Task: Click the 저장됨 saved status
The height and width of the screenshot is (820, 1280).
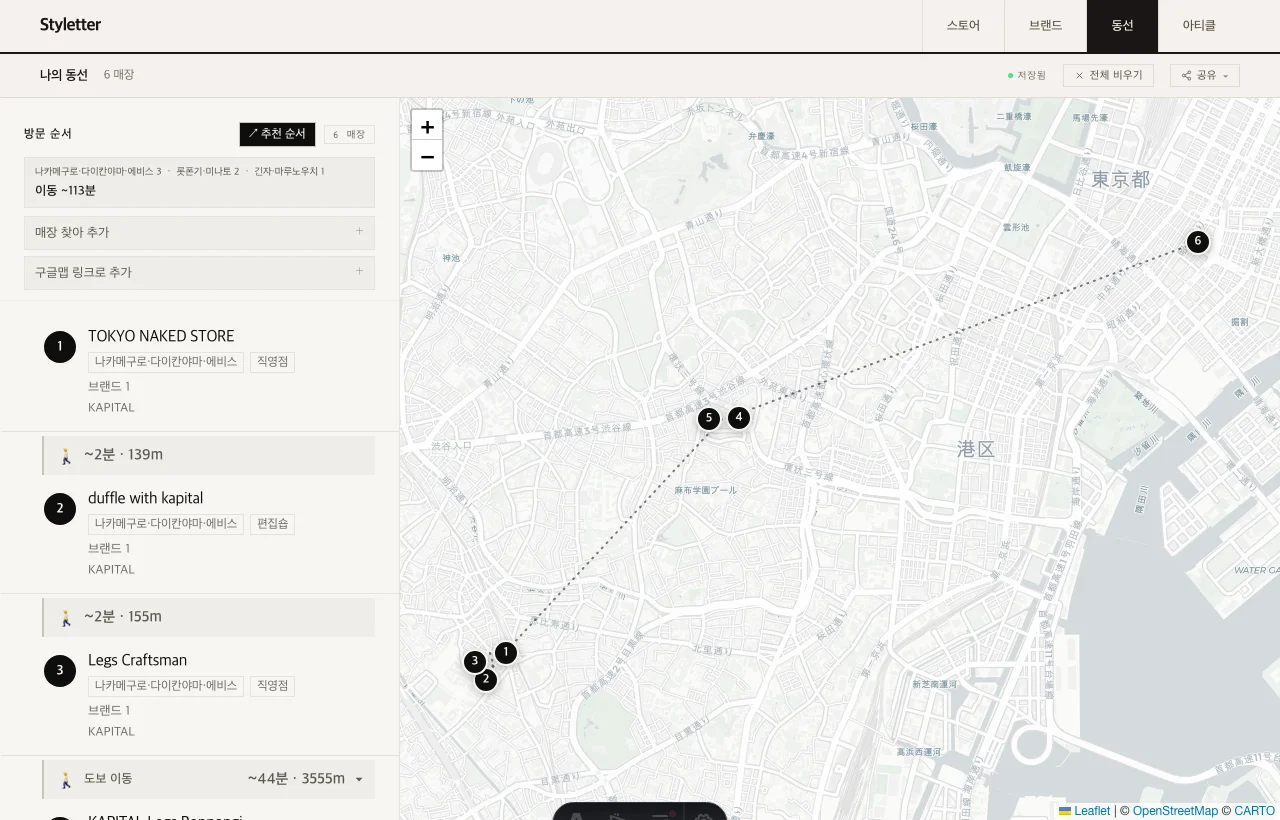Action: pos(1027,75)
